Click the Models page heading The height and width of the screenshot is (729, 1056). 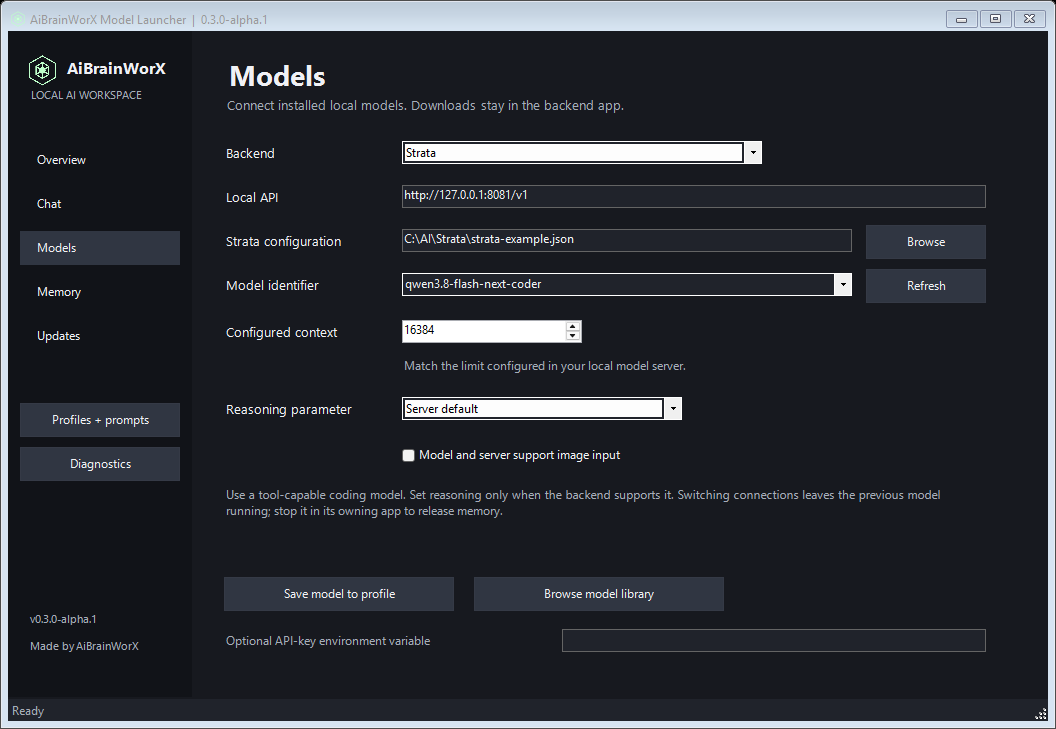click(277, 76)
